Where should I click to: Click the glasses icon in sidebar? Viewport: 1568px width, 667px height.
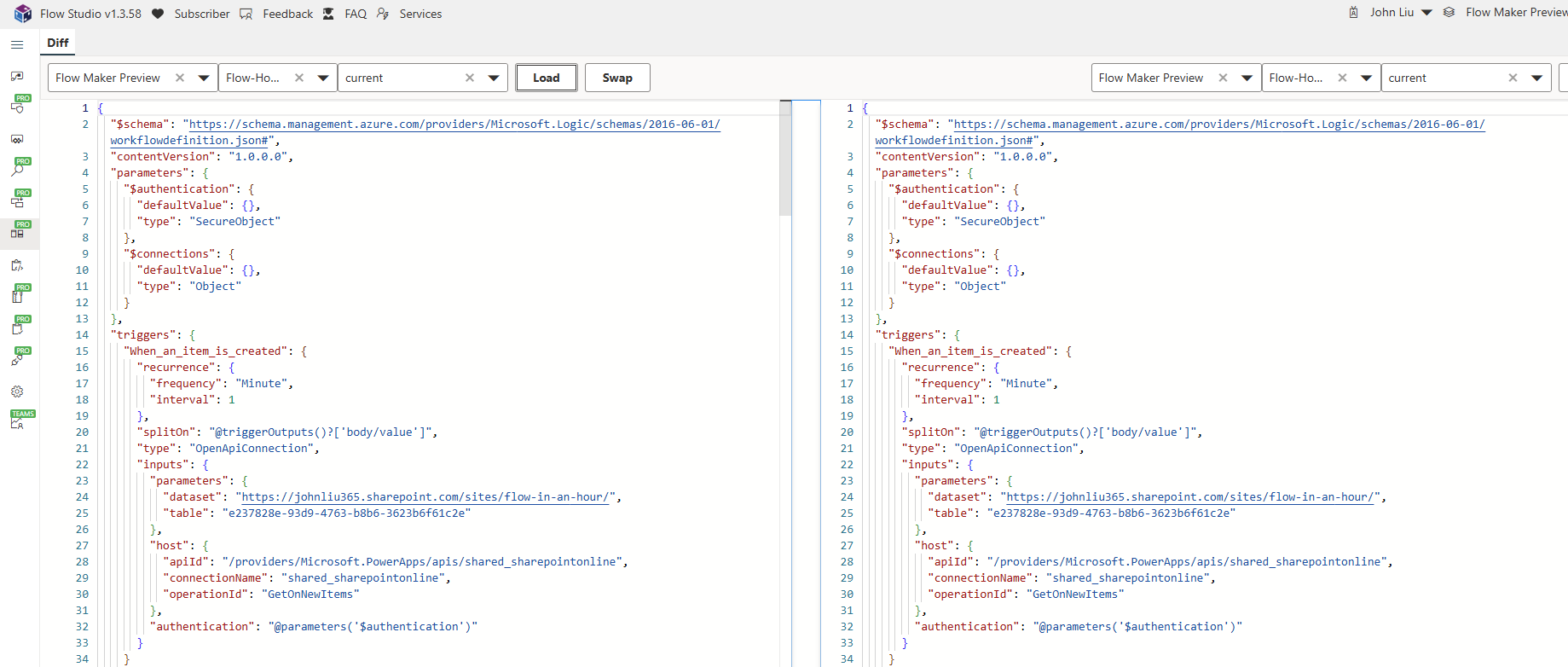click(x=17, y=139)
